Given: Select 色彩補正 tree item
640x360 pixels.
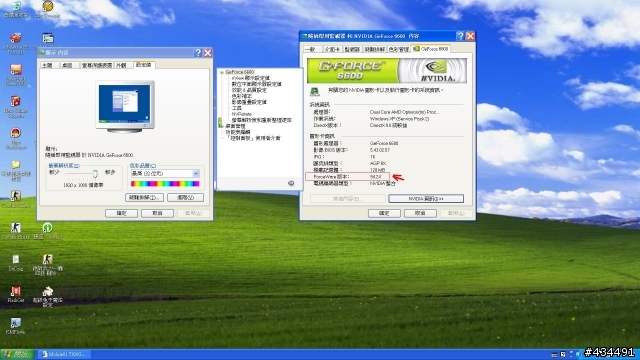Looking at the screenshot, I should click(x=242, y=96).
